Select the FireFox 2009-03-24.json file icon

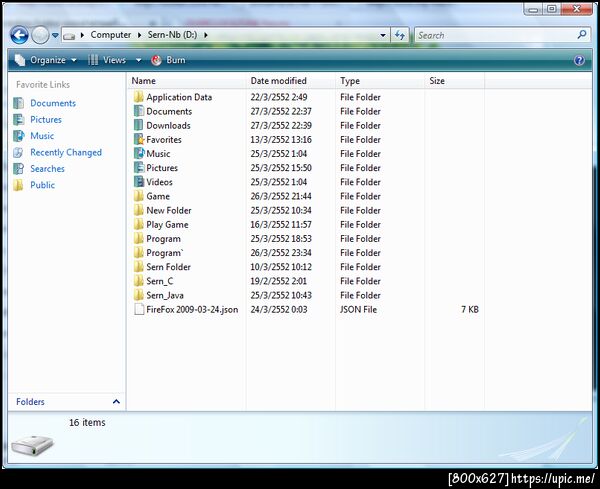pyautogui.click(x=139, y=309)
